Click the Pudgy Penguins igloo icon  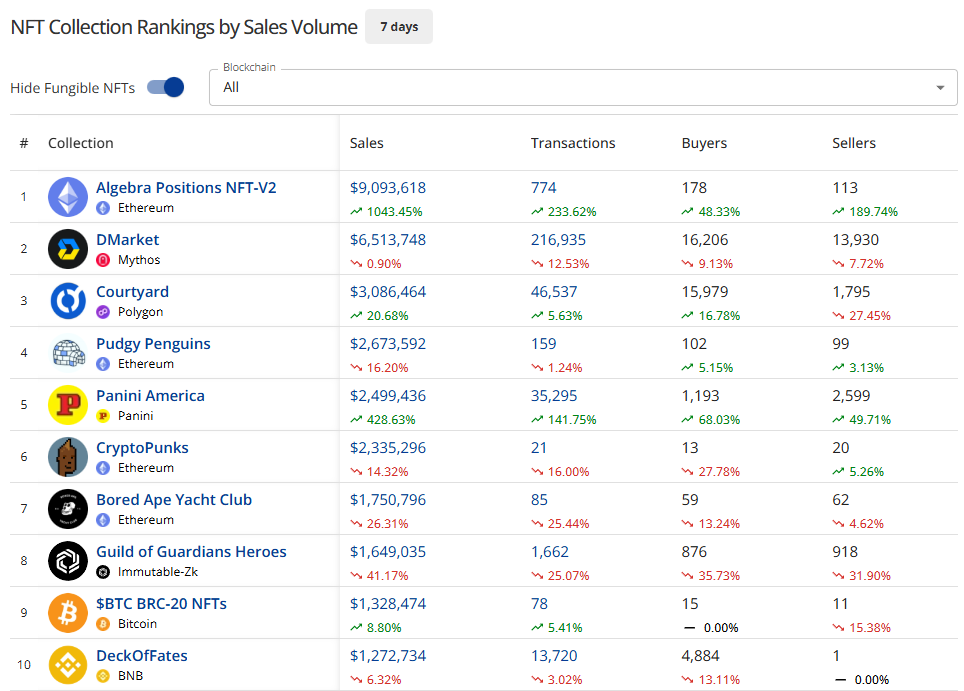point(68,353)
